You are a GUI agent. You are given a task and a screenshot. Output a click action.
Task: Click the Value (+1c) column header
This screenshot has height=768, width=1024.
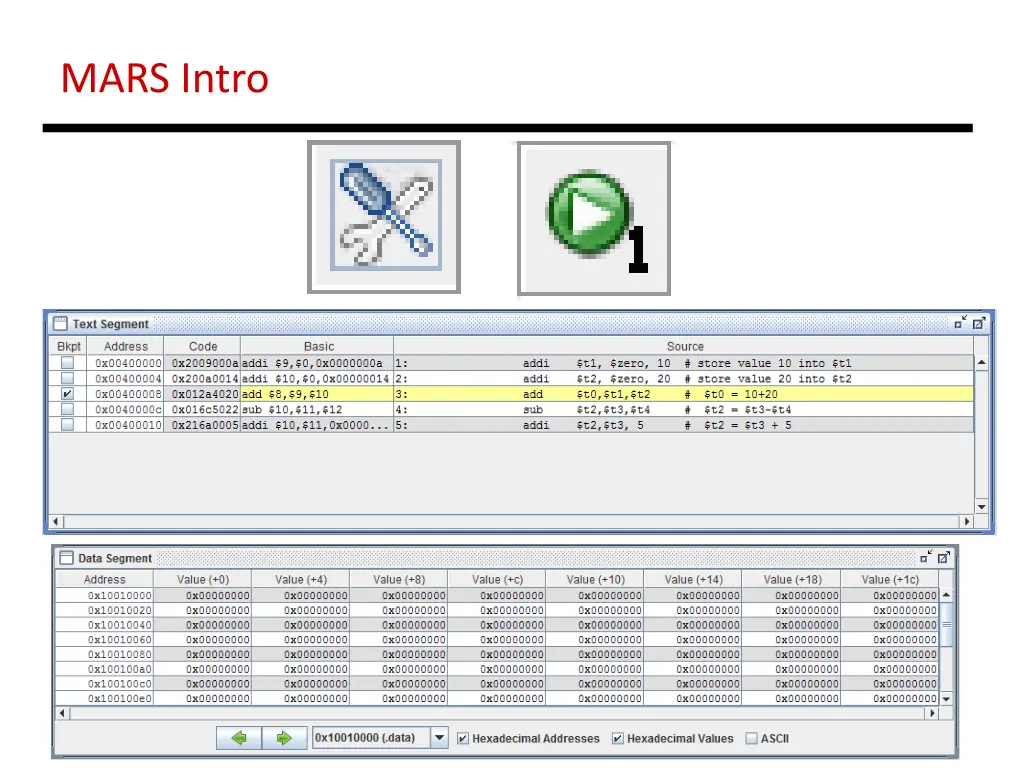(890, 579)
